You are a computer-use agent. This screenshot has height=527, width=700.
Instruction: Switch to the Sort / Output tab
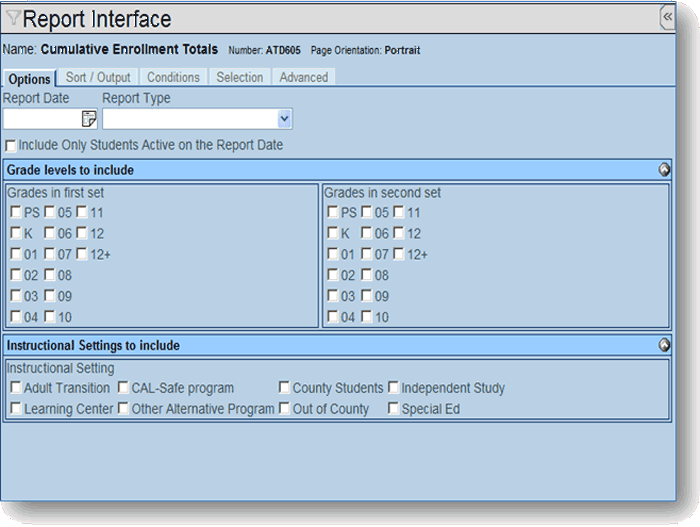click(98, 77)
